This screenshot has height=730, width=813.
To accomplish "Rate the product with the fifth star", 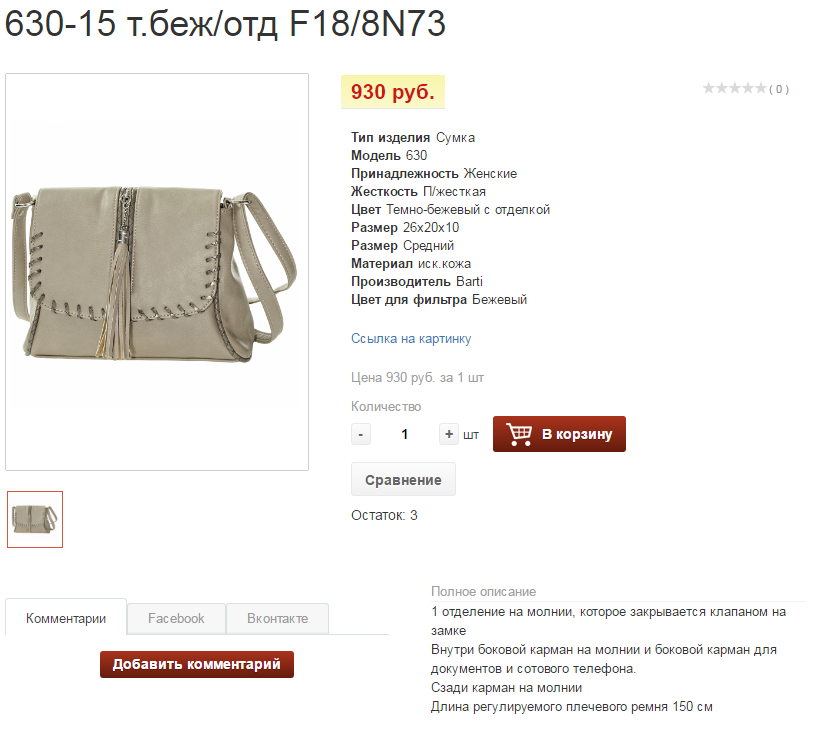I will (x=761, y=88).
